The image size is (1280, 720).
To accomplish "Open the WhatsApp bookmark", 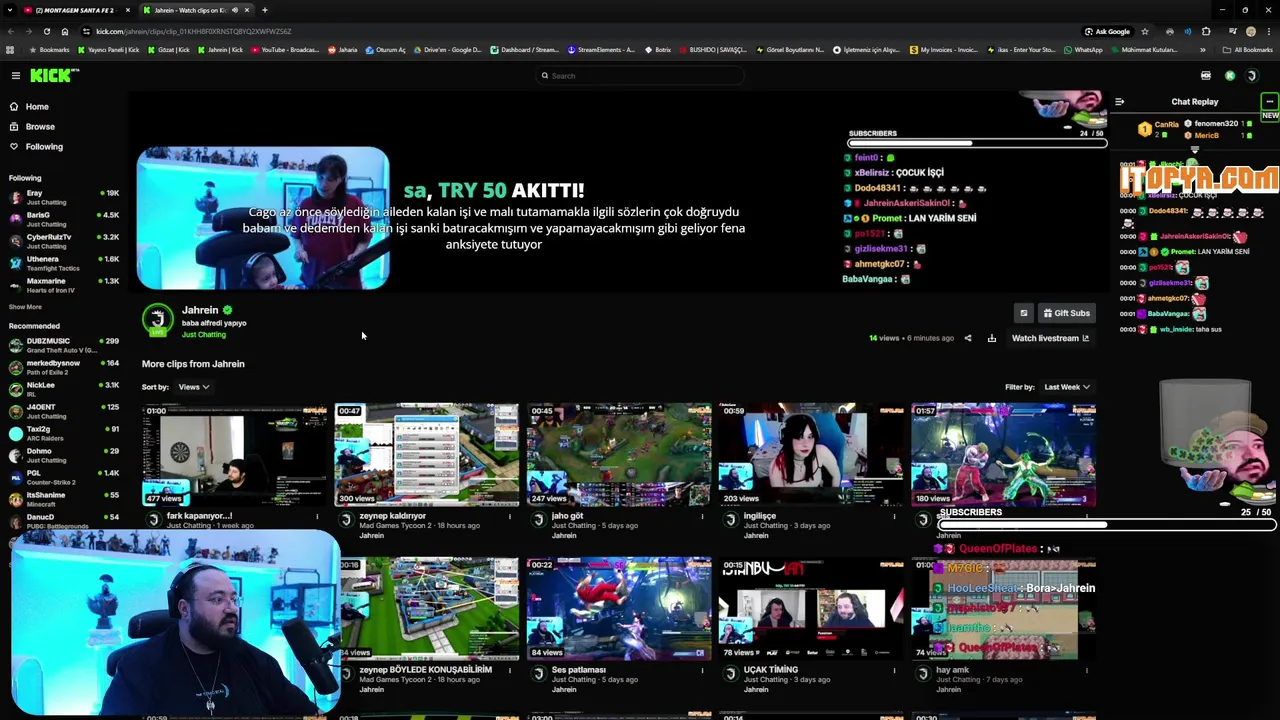I will coord(1082,49).
